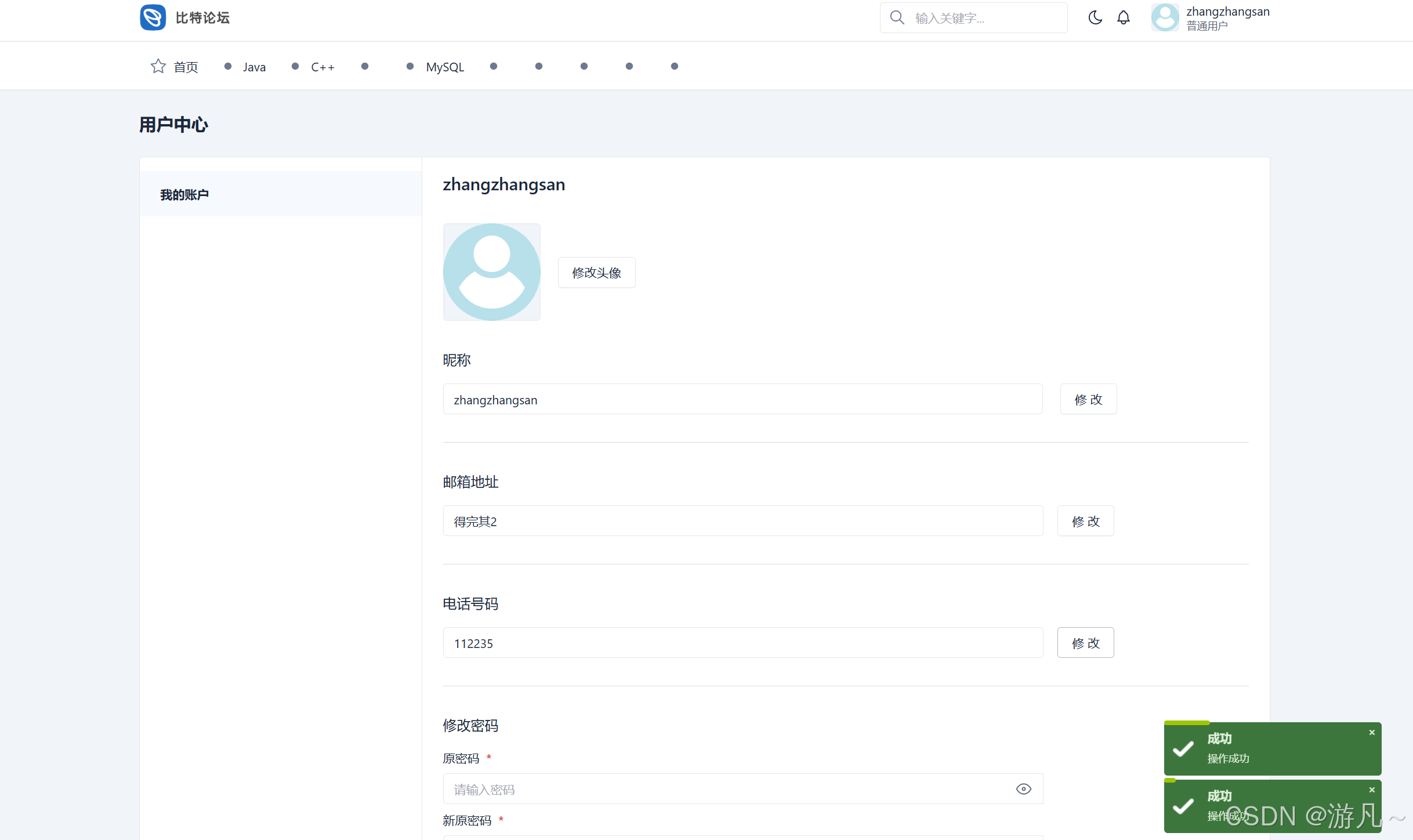This screenshot has width=1413, height=840.
Task: Click the header user avatar icon
Action: click(1165, 18)
